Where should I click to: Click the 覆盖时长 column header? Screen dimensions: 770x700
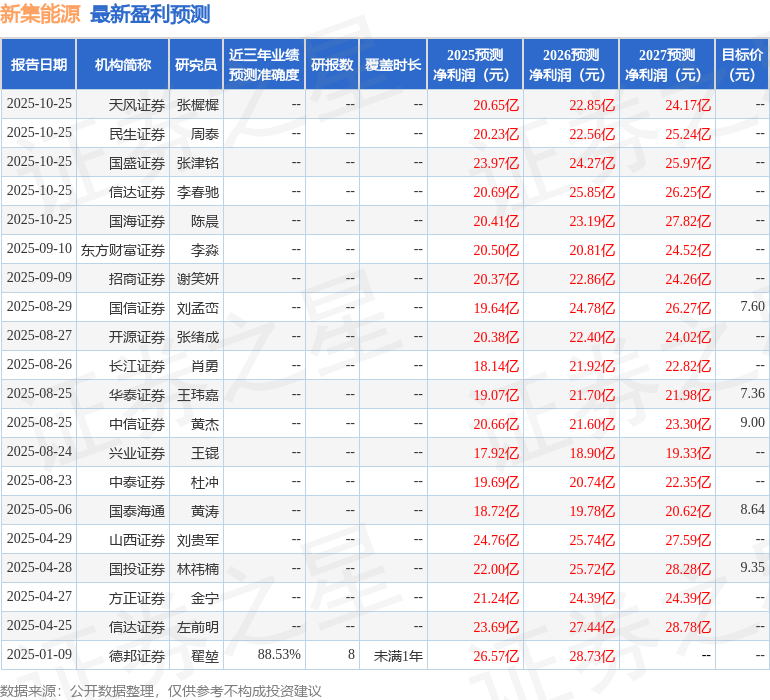click(x=393, y=65)
